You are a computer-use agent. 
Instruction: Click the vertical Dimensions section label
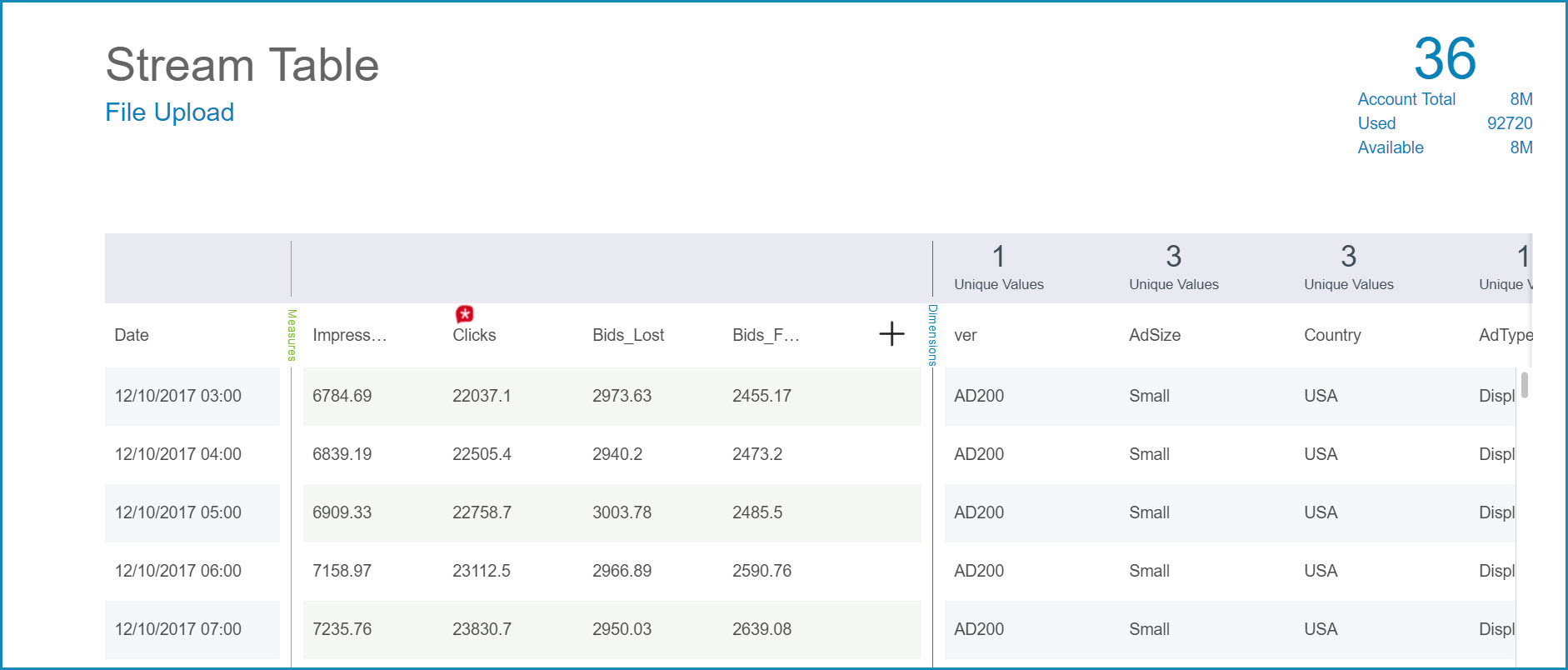tap(932, 335)
